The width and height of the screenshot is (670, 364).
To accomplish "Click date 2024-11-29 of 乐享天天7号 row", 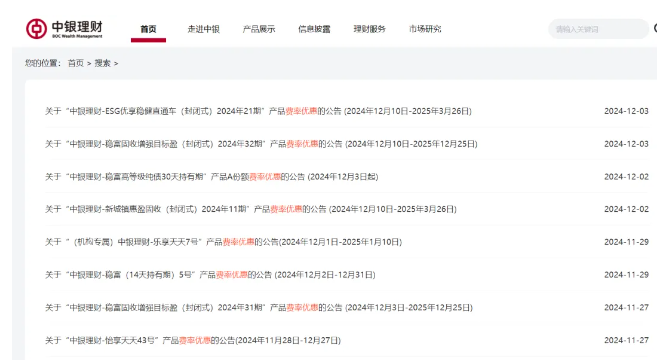I will (x=626, y=242).
